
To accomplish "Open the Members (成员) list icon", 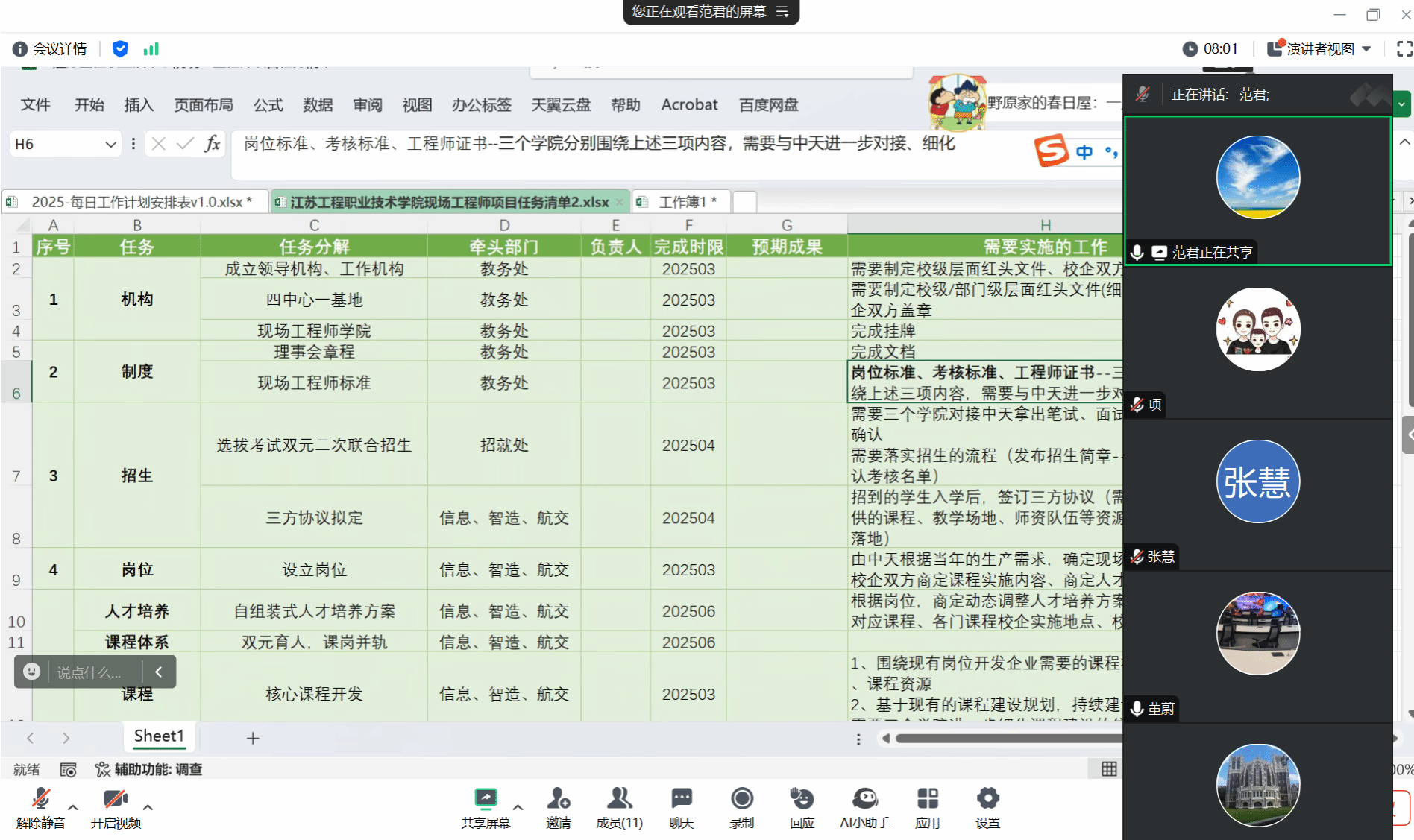I will point(619,800).
